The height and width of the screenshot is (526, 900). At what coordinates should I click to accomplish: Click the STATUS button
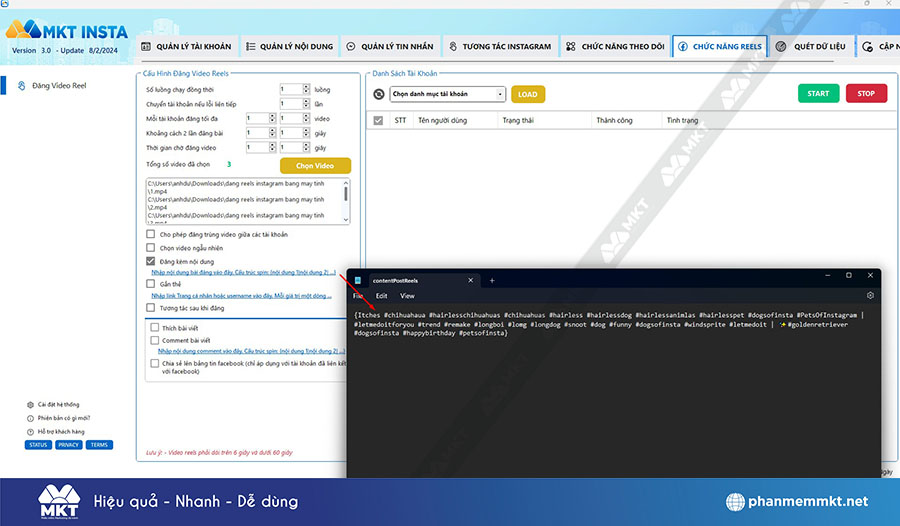(38, 445)
